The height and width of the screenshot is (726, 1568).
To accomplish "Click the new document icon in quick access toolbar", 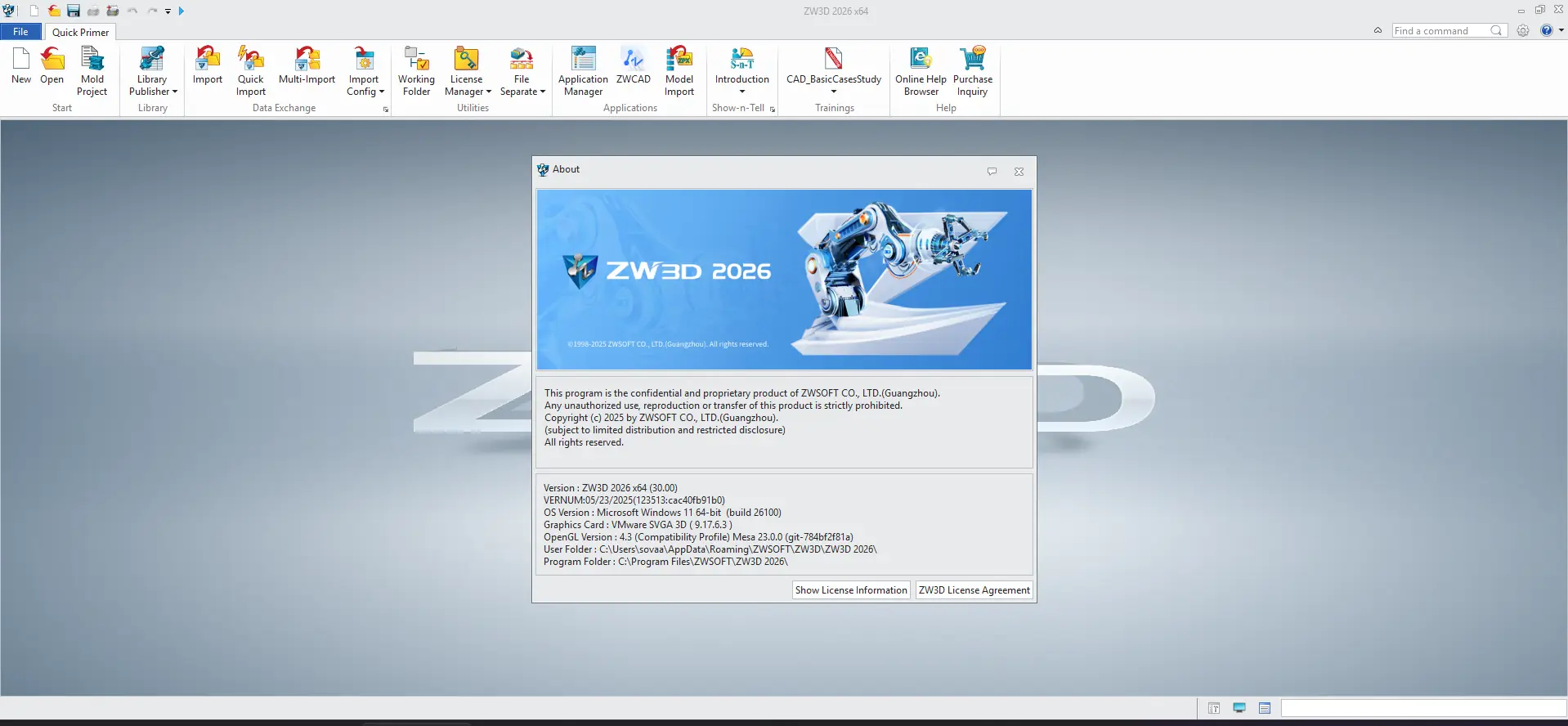I will (34, 11).
